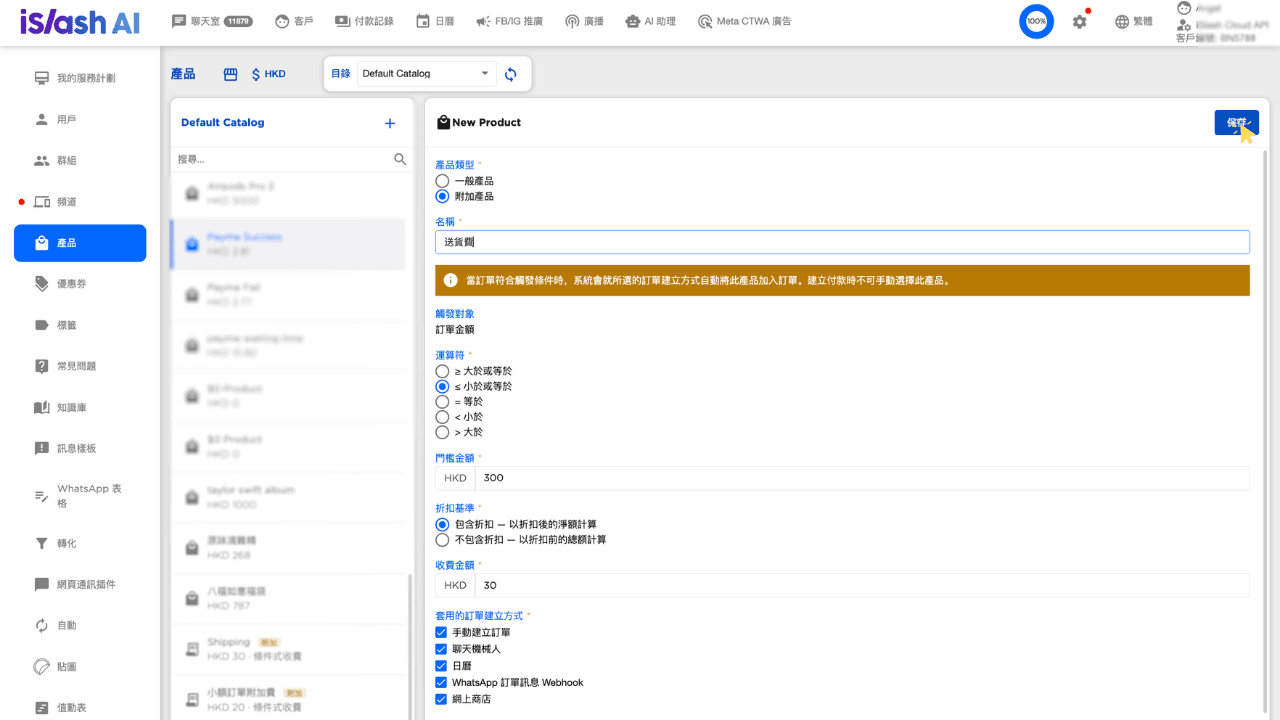Open the 100% usage circle indicator
This screenshot has height=720, width=1280.
[x=1036, y=21]
